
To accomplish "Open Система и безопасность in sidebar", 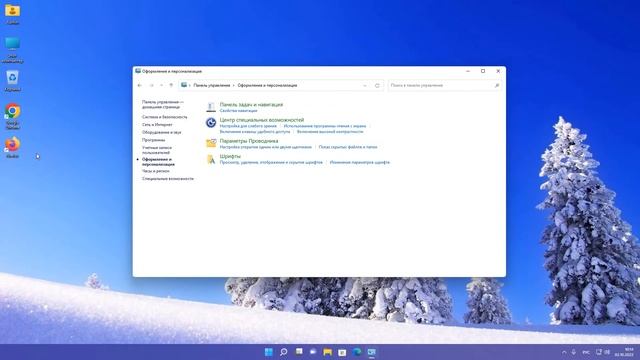I will [164, 117].
